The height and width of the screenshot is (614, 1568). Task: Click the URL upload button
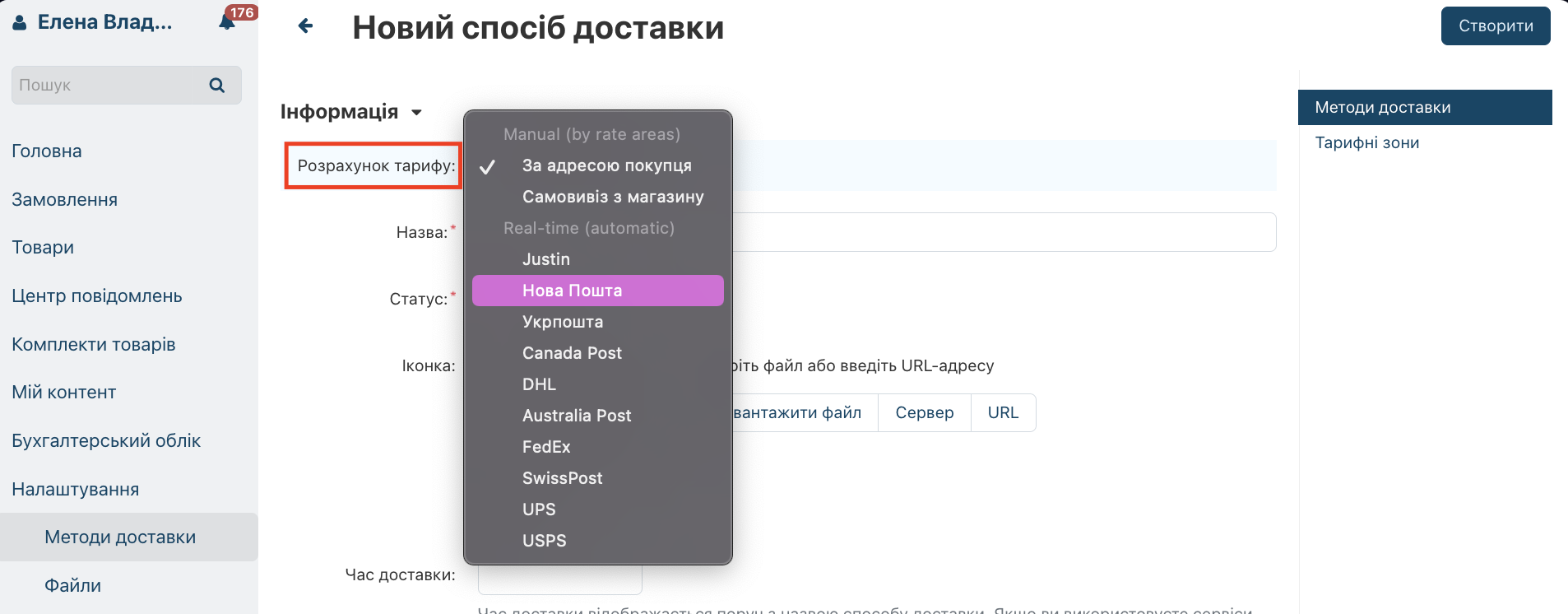click(1003, 413)
